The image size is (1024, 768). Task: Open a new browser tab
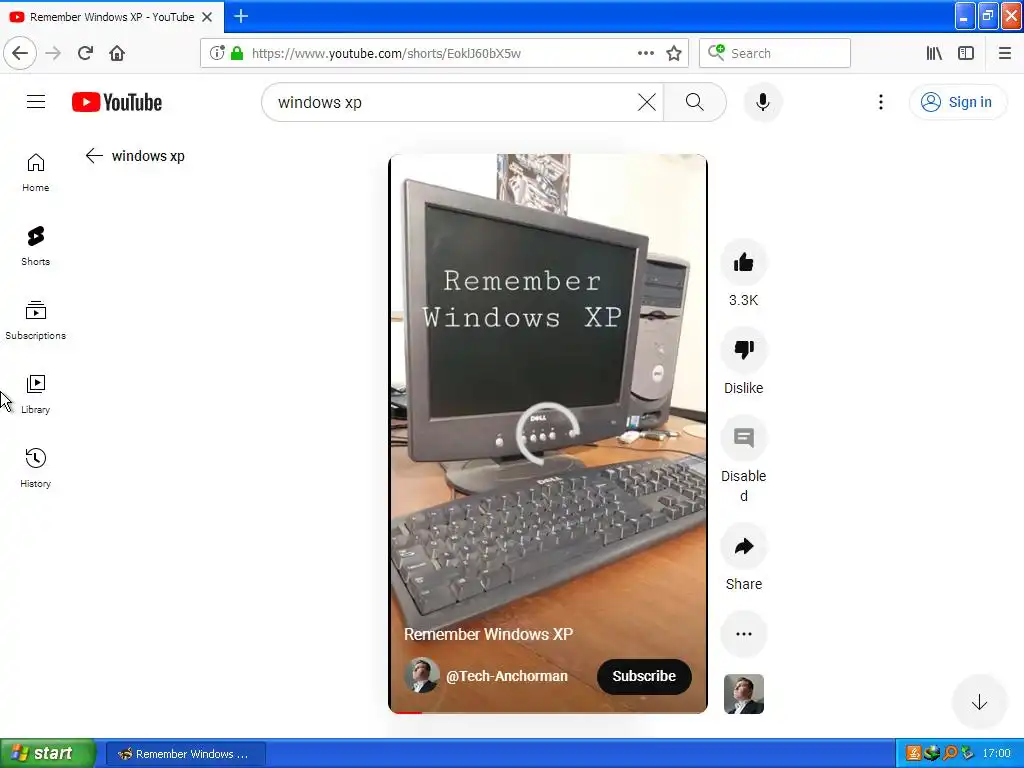point(240,16)
